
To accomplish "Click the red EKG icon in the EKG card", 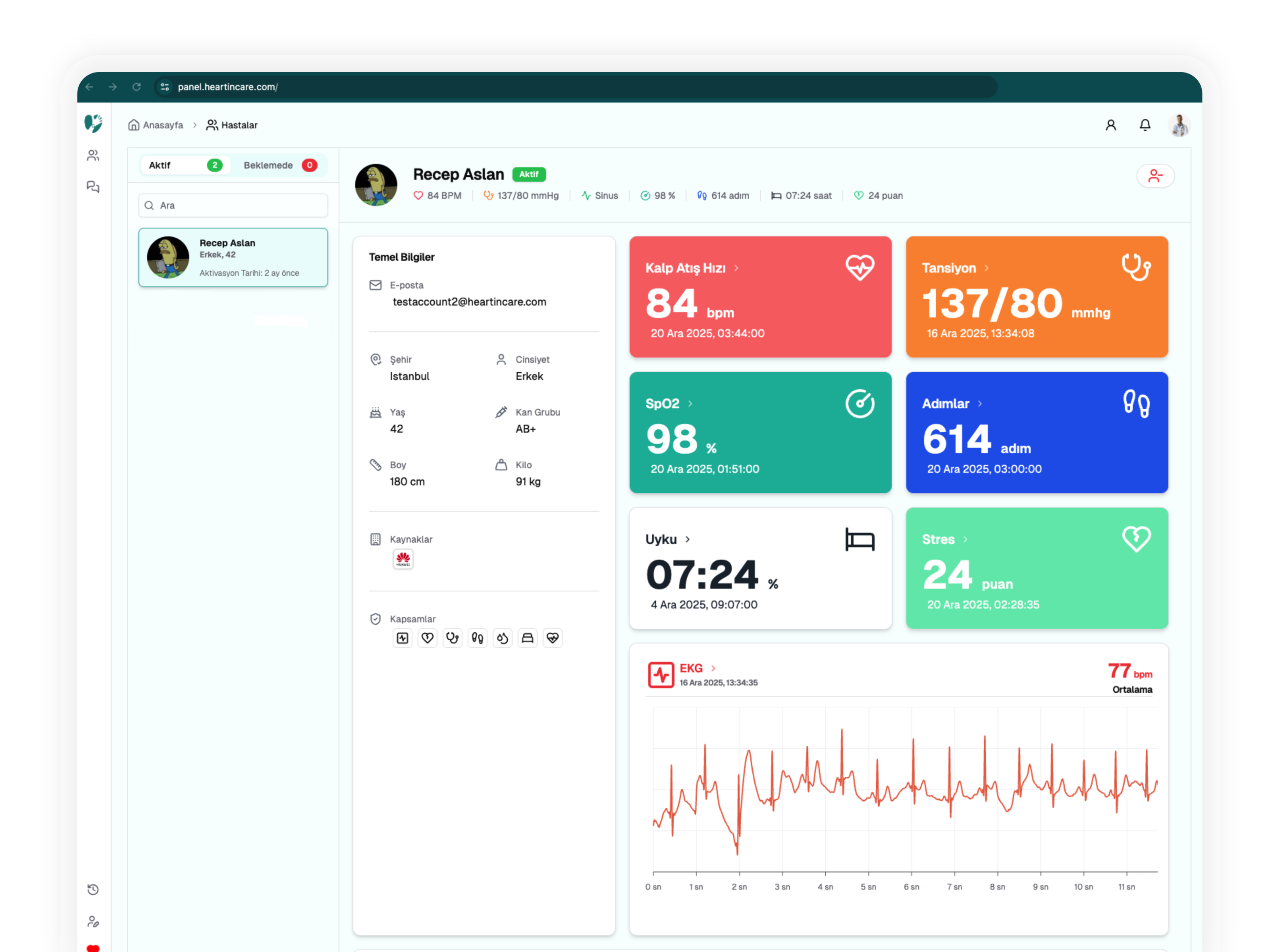I will [x=662, y=674].
